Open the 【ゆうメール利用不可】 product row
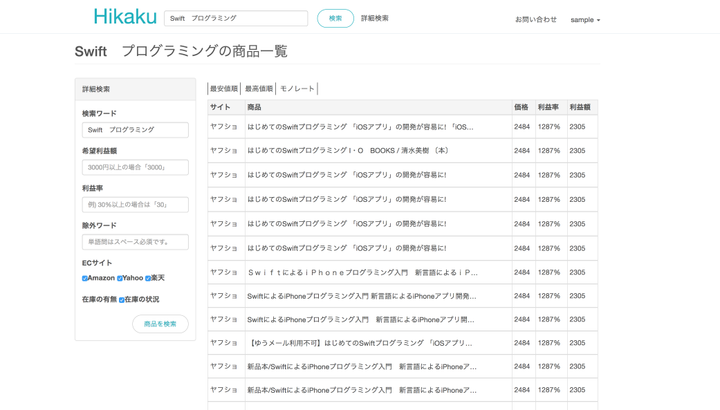 coord(346,343)
